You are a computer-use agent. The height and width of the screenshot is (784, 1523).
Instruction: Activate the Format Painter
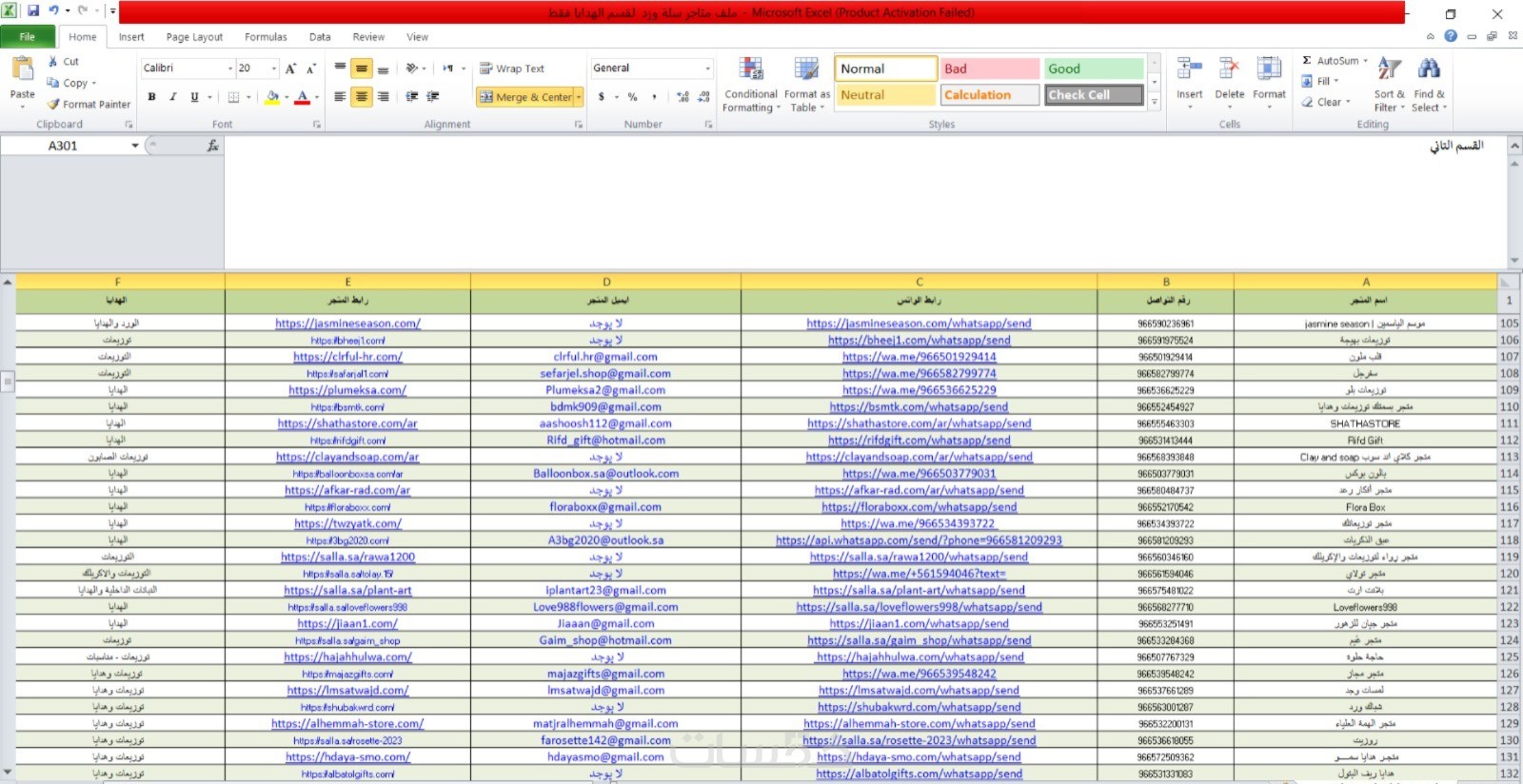click(89, 105)
